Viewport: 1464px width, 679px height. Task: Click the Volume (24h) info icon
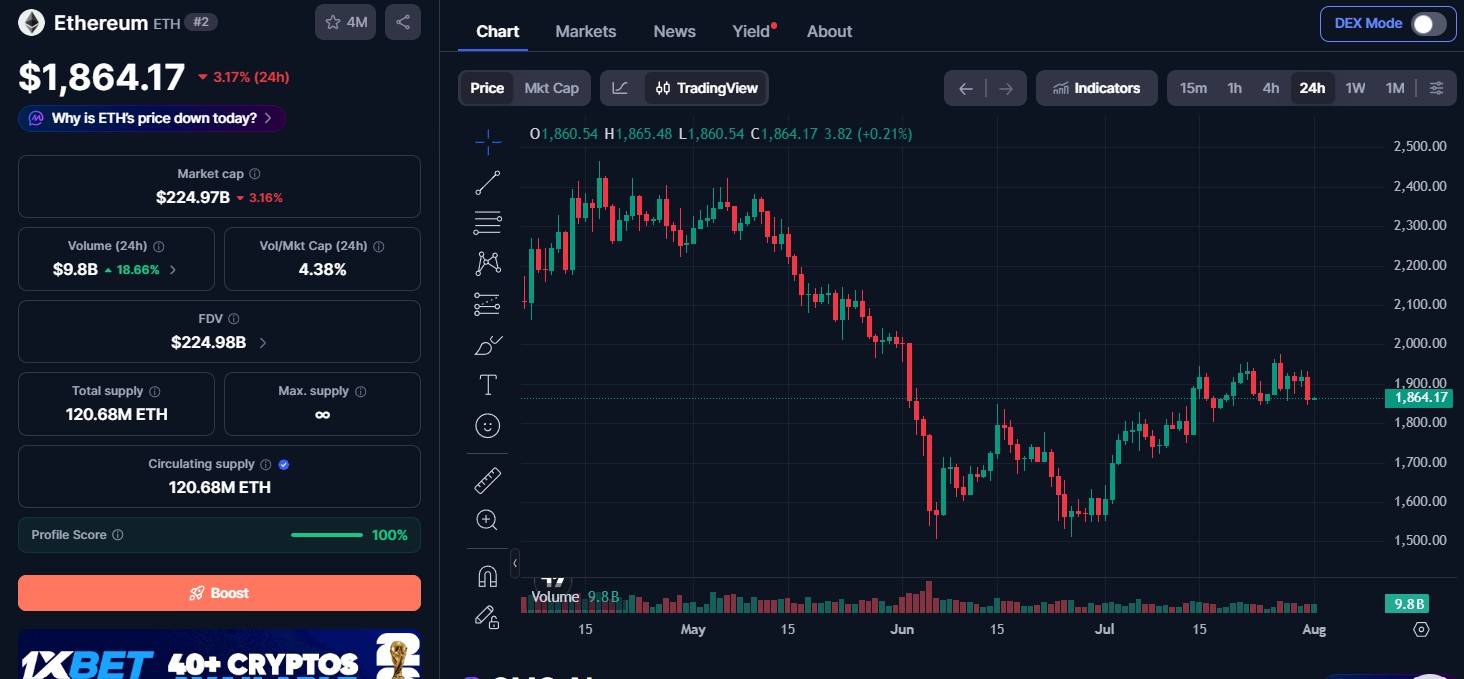point(159,246)
